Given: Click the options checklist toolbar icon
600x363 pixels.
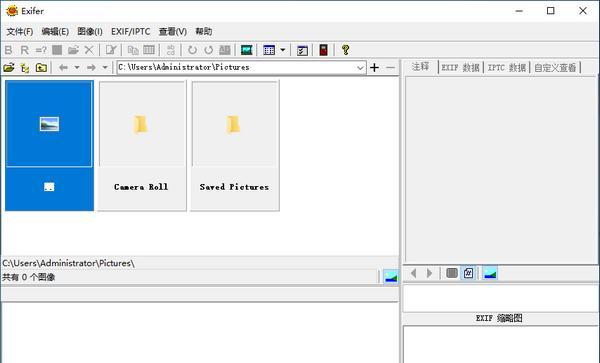Looking at the screenshot, I should [x=302, y=50].
